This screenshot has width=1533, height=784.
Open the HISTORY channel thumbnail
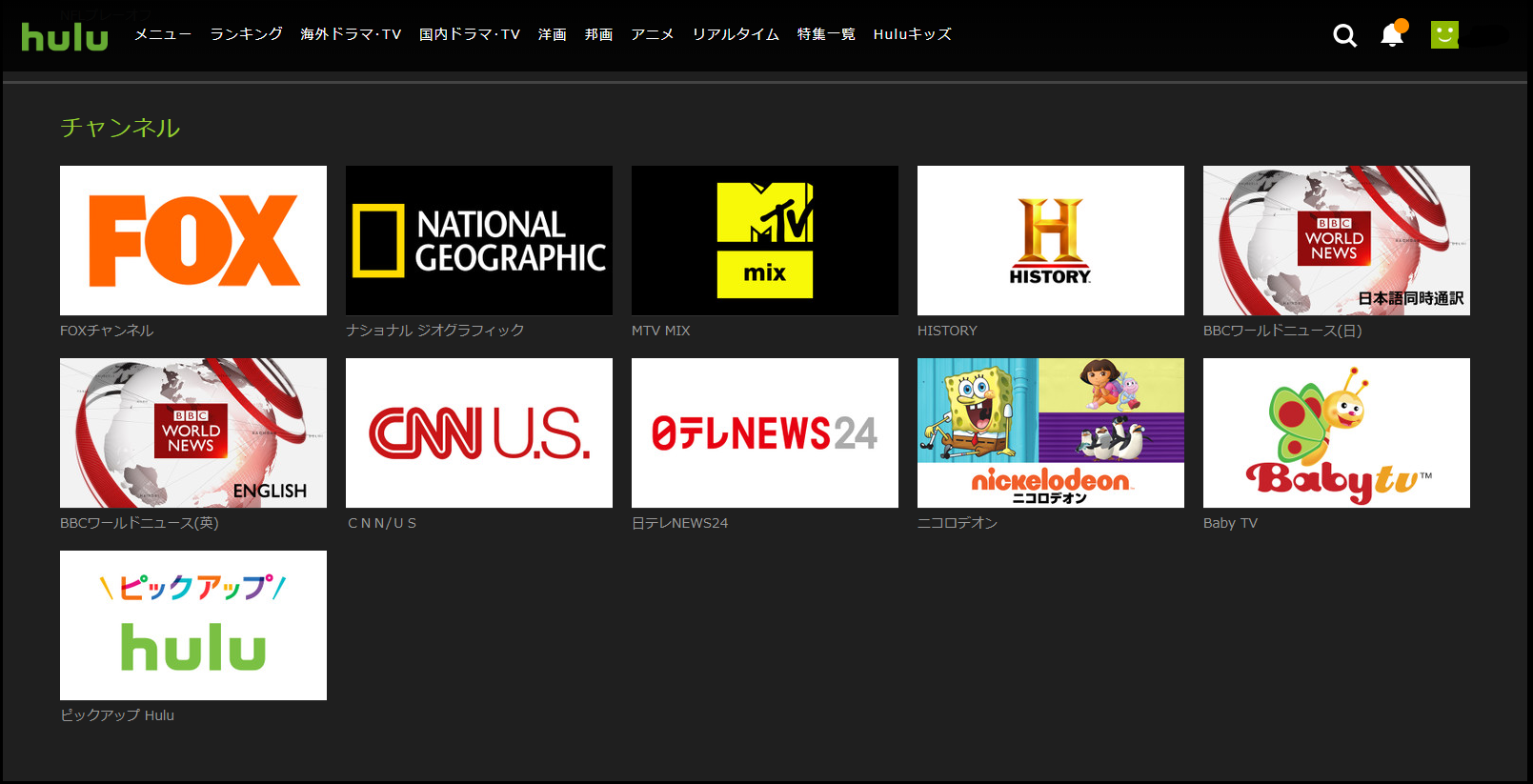click(x=1051, y=240)
